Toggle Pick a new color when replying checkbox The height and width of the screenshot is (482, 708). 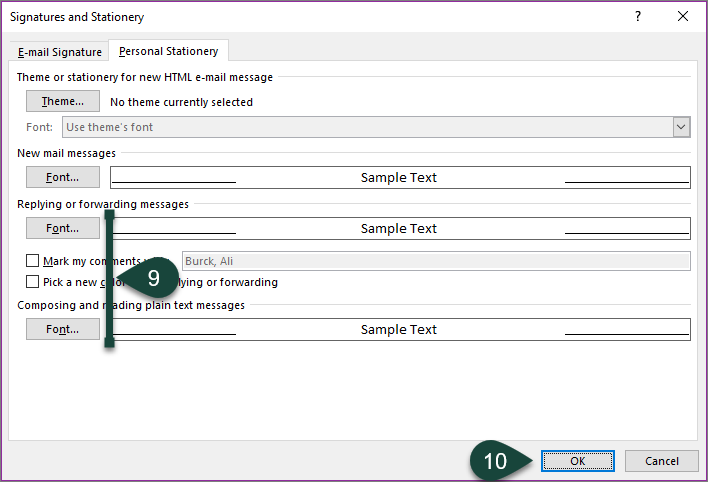pos(33,282)
